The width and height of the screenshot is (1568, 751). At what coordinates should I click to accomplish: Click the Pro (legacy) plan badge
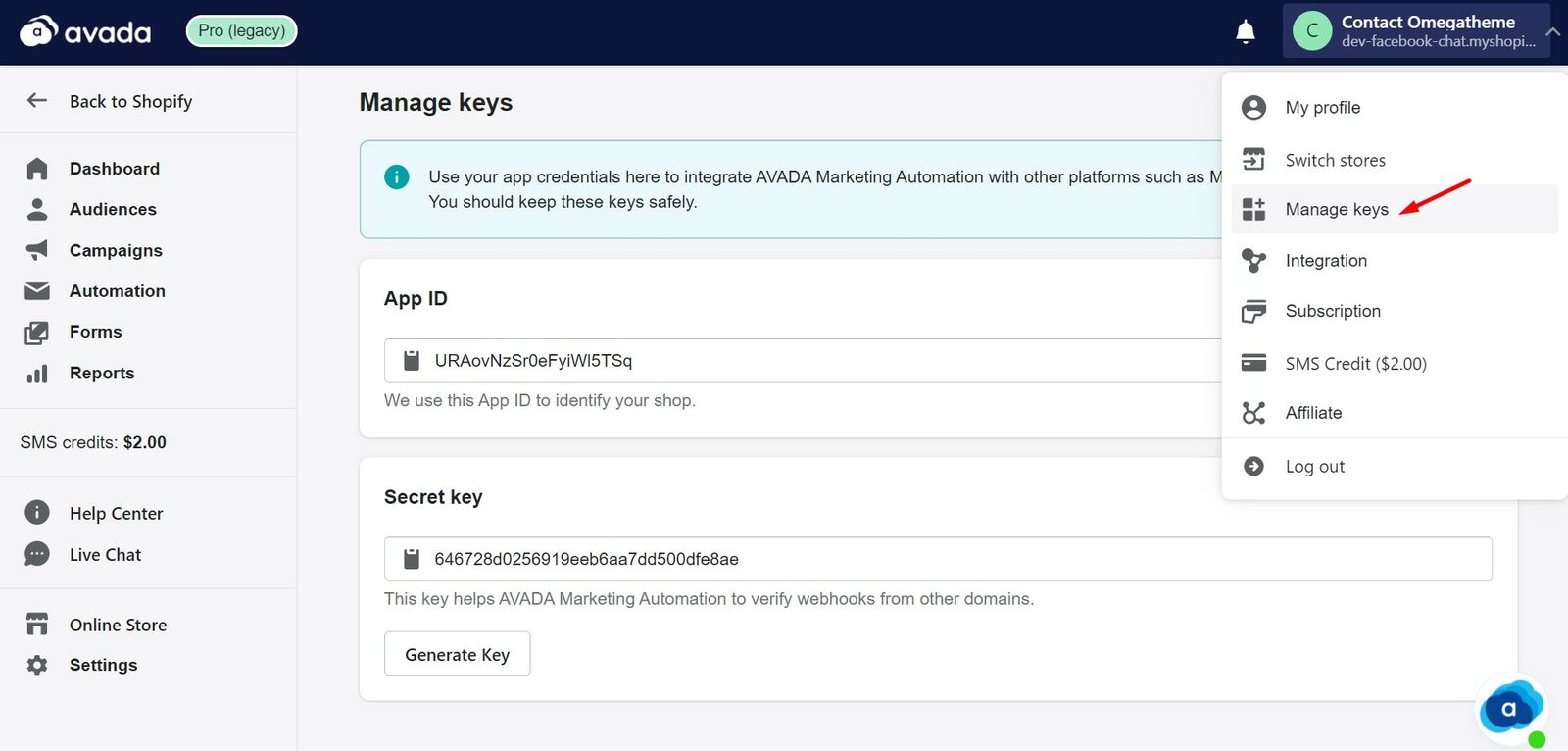[x=241, y=30]
